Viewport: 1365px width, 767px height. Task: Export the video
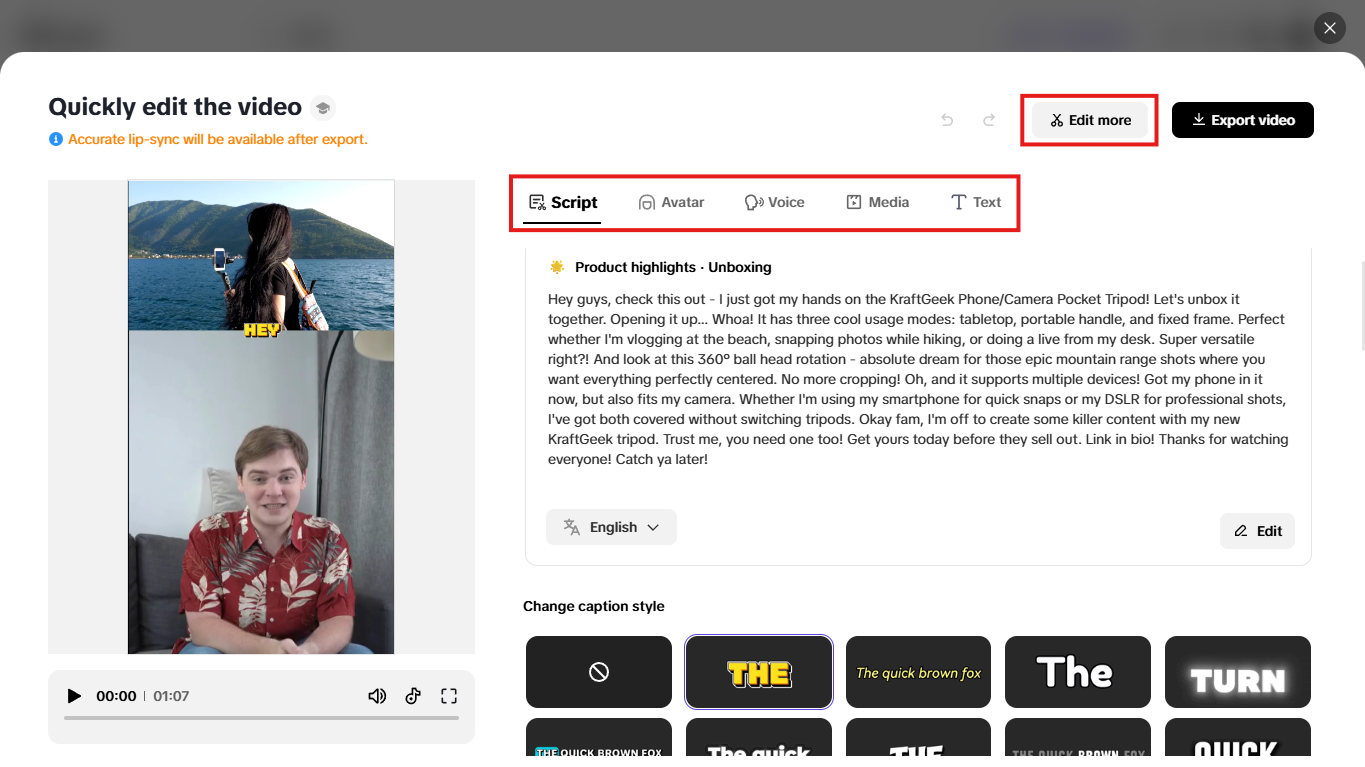1243,120
